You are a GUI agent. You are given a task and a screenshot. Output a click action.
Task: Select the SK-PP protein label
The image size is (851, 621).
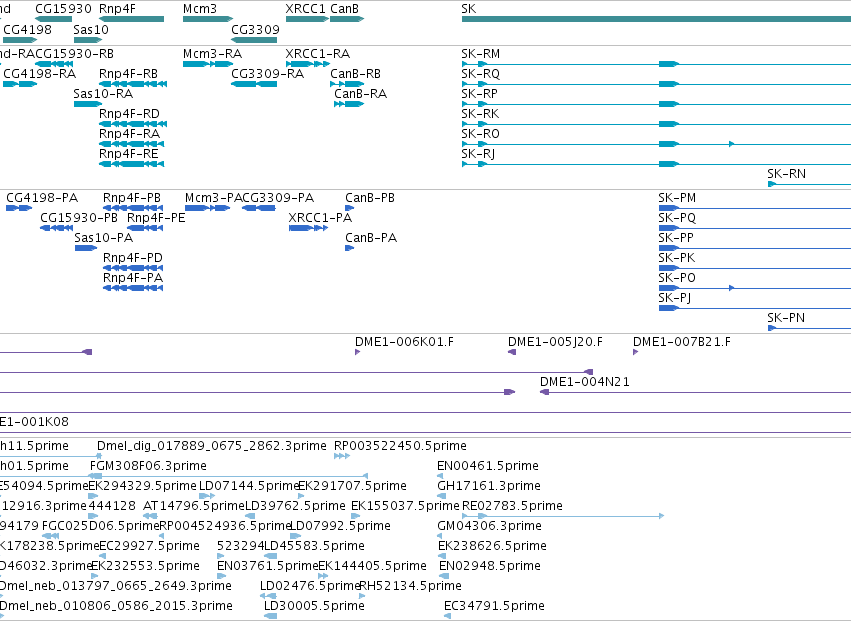(676, 238)
